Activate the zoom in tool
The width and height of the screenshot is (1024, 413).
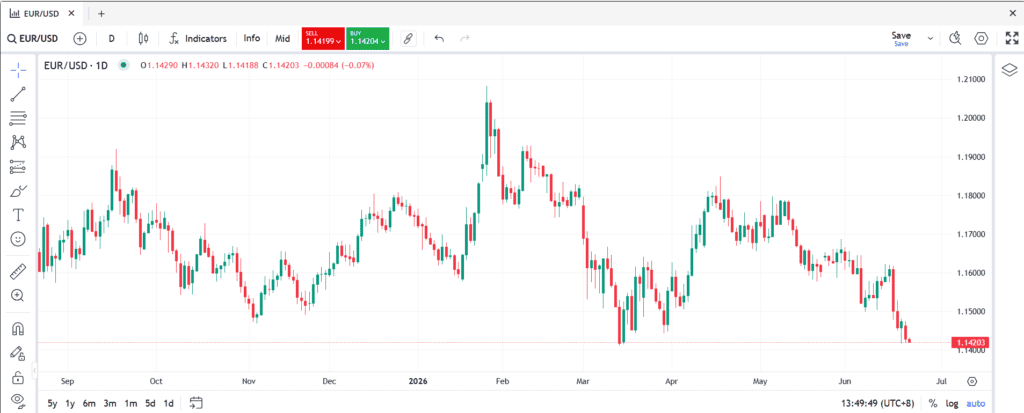tap(18, 295)
